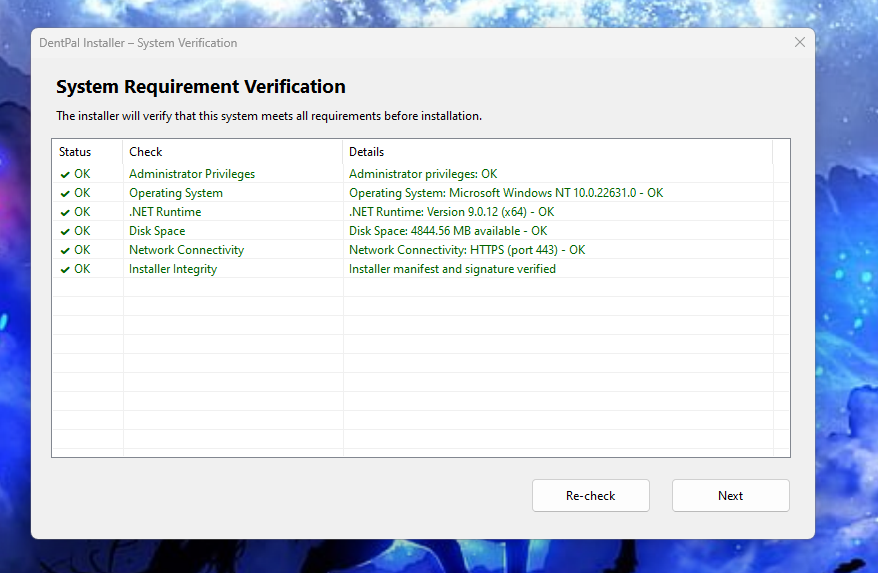Highlight the Disk Space check entry
This screenshot has height=573, width=878.
tap(157, 231)
